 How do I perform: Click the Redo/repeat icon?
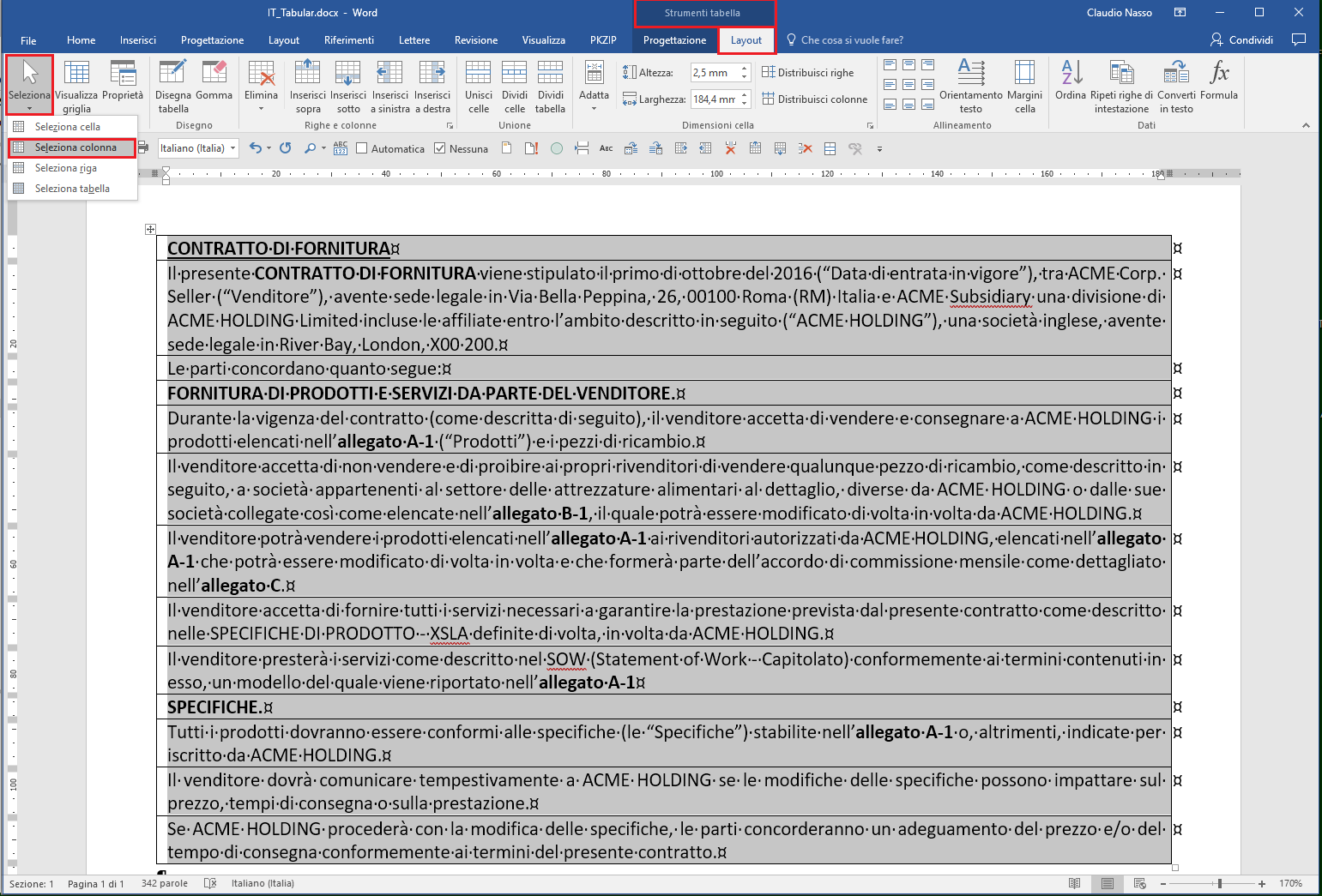coord(286,148)
